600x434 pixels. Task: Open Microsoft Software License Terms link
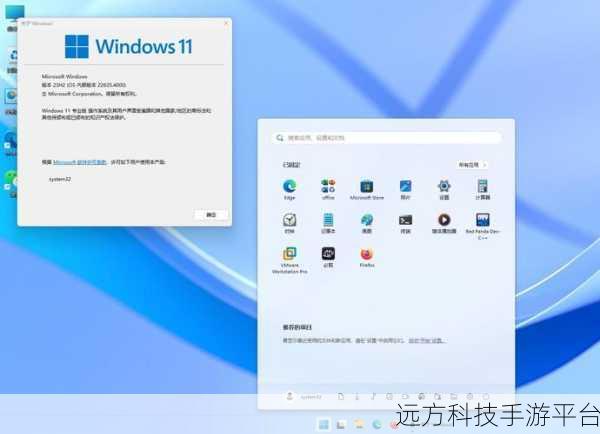tap(80, 162)
